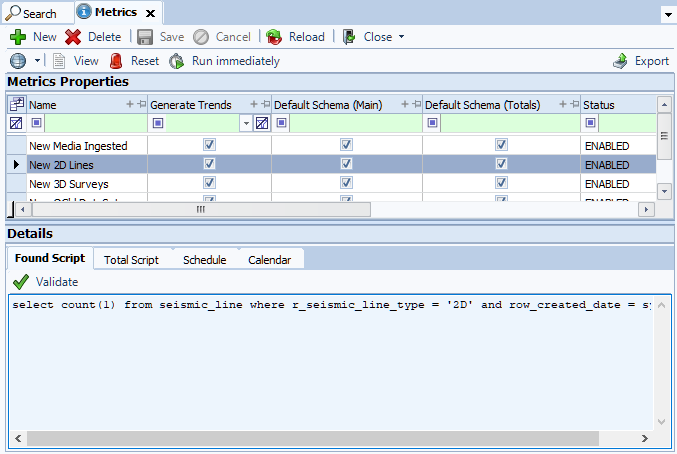Toggle Default Schema (Totals) for New 3D Surveys

click(x=501, y=183)
